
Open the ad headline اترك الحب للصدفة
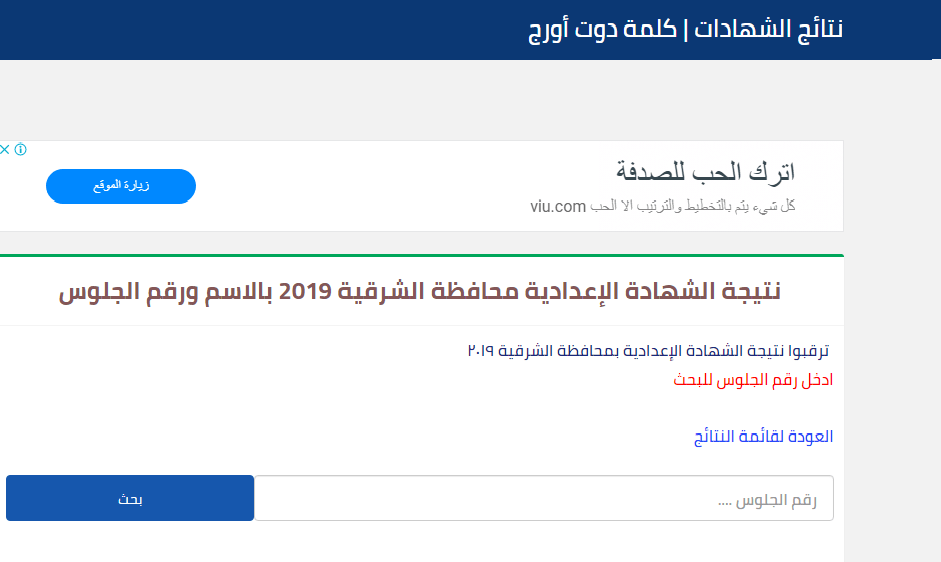click(705, 172)
